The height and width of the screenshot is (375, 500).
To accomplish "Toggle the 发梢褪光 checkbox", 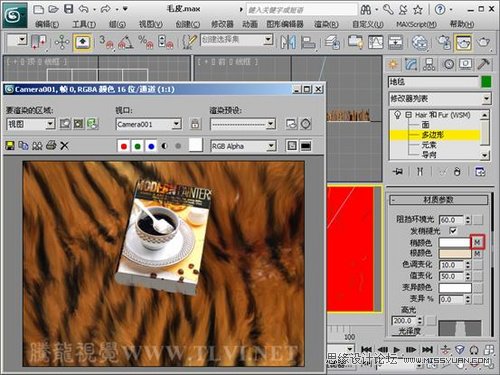I will [x=453, y=230].
